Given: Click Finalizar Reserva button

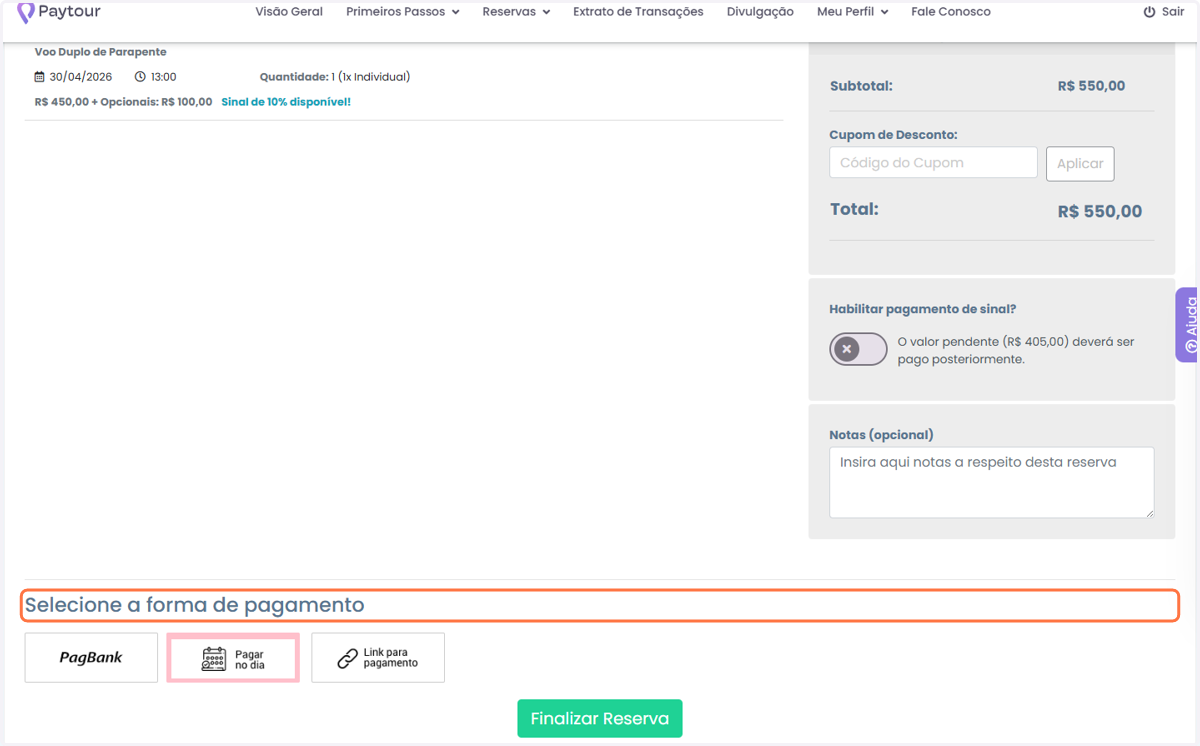Looking at the screenshot, I should click(x=600, y=718).
